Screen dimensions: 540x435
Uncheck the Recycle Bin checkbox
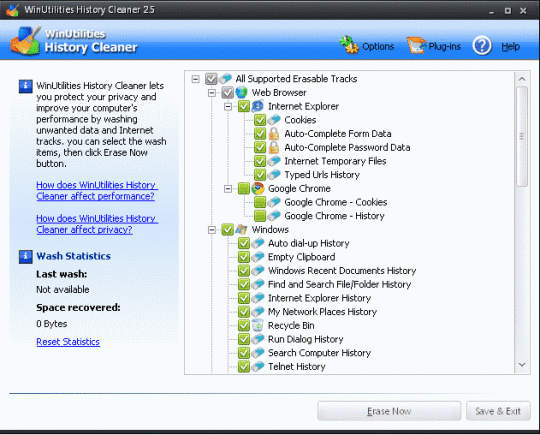[243, 325]
